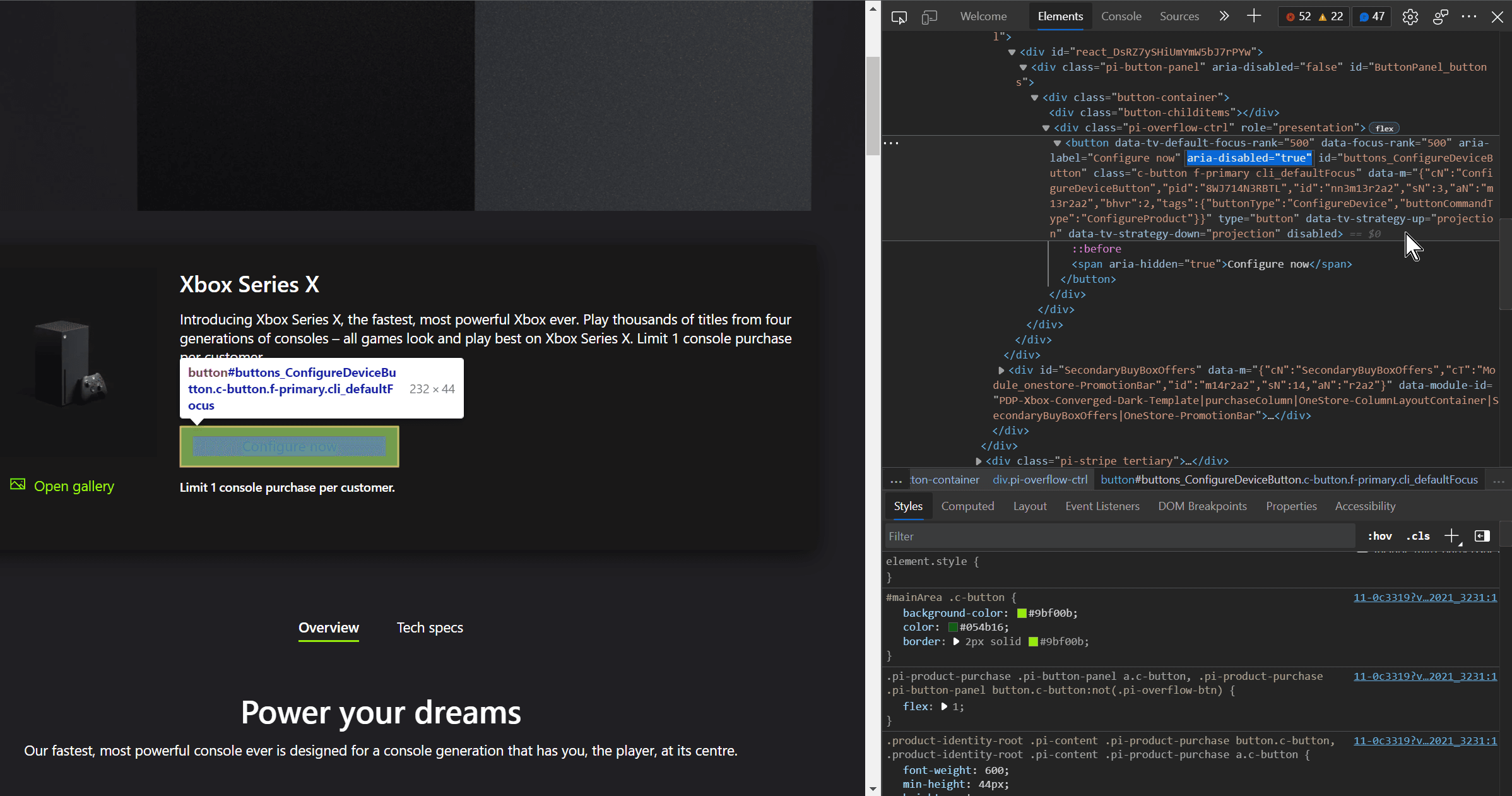Open color #054b16 swatch
Screen dimensions: 1512x796
(953, 627)
